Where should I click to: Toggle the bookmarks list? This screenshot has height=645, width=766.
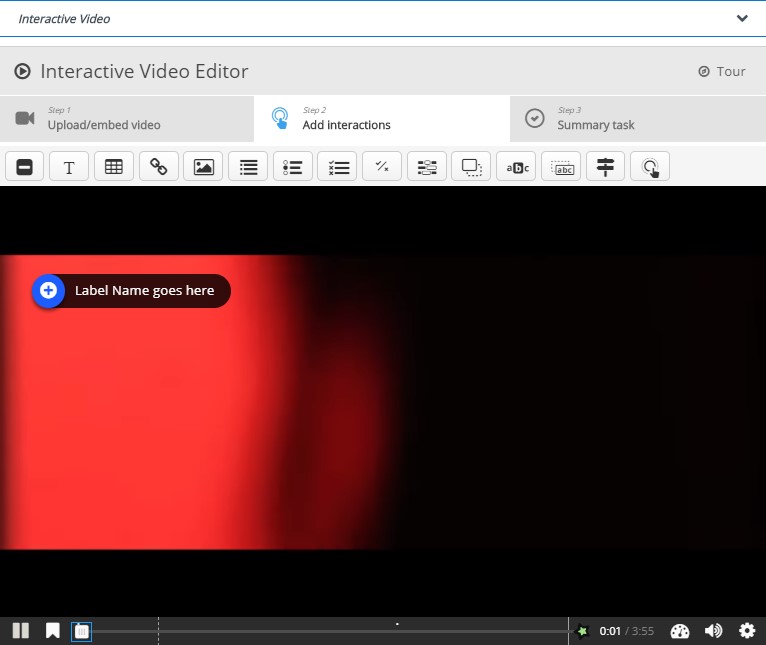tap(52, 631)
